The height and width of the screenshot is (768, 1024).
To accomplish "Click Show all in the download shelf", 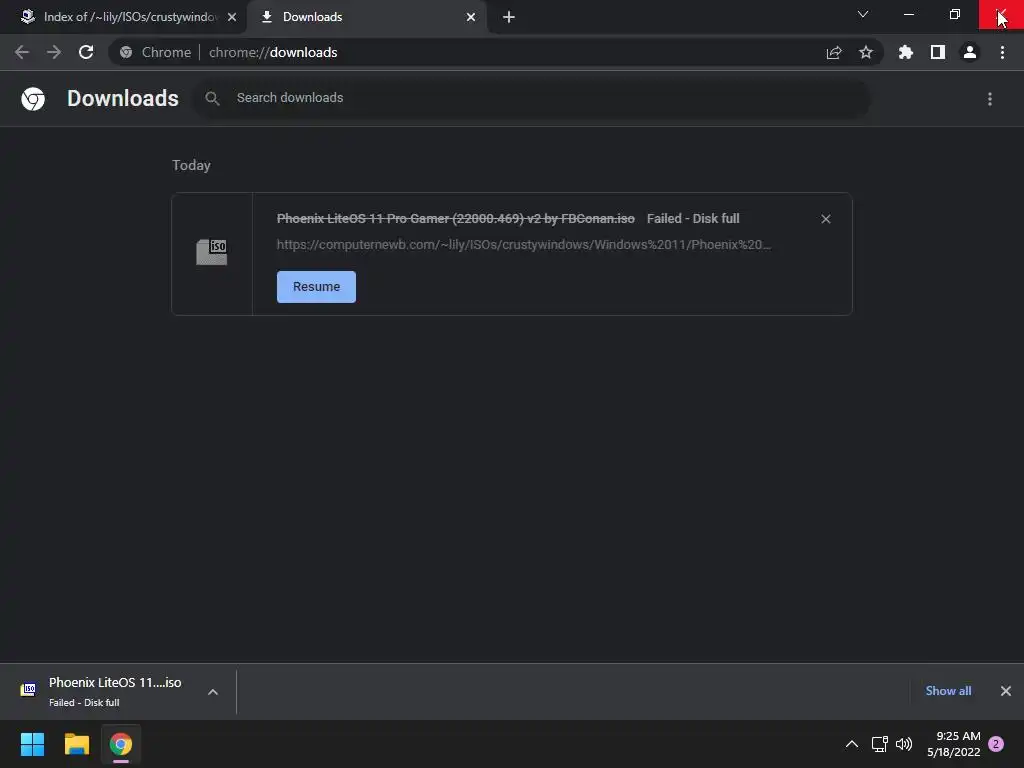I will tap(948, 691).
